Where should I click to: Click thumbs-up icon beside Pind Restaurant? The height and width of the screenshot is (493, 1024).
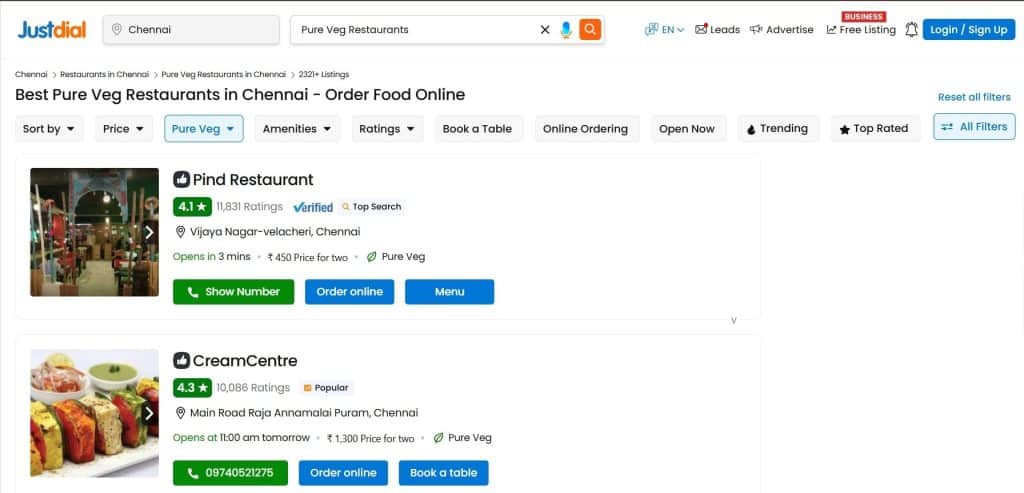click(182, 179)
